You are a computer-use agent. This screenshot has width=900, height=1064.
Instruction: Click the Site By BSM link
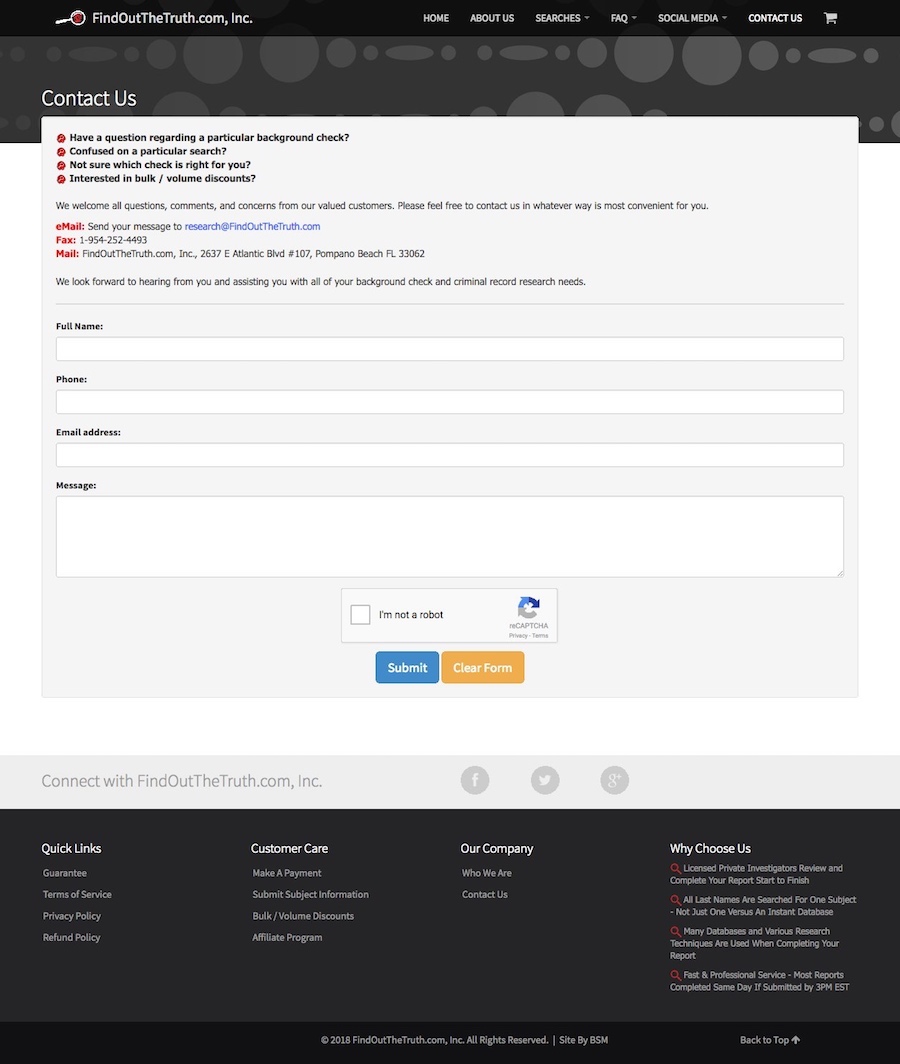pyautogui.click(x=584, y=1040)
